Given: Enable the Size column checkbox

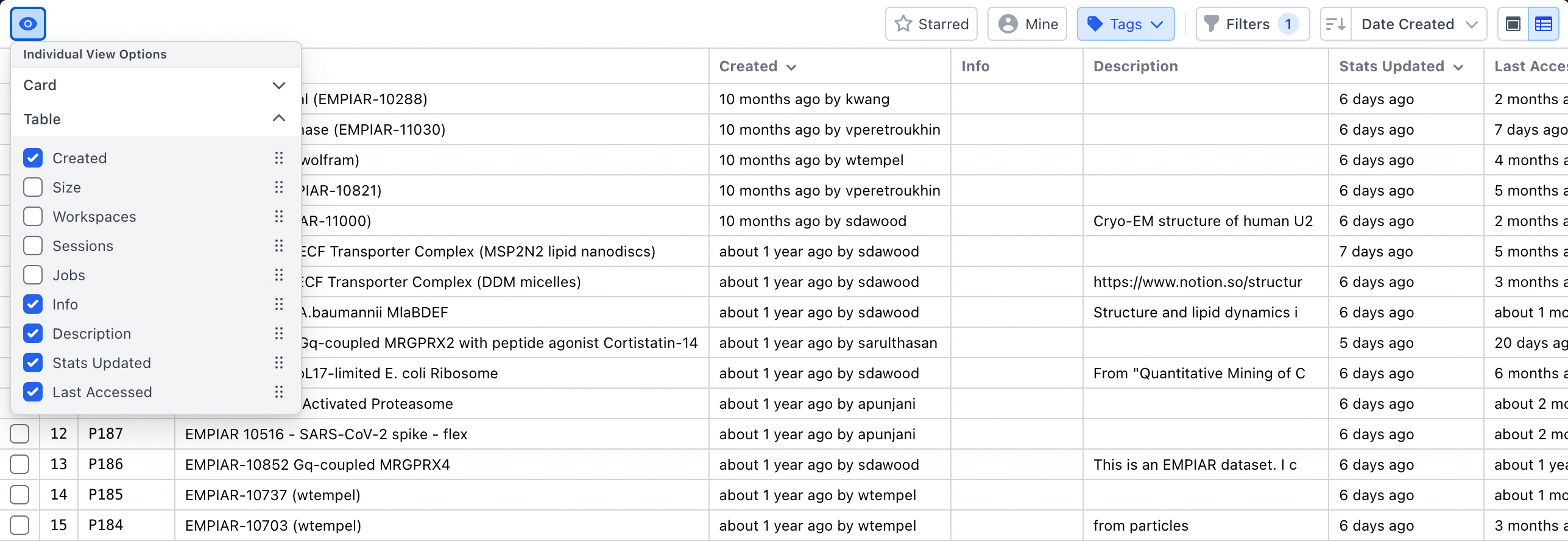Looking at the screenshot, I should (33, 188).
